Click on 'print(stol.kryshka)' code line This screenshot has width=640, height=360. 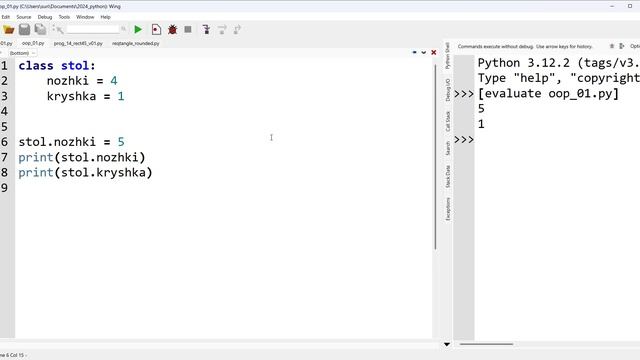[85, 173]
